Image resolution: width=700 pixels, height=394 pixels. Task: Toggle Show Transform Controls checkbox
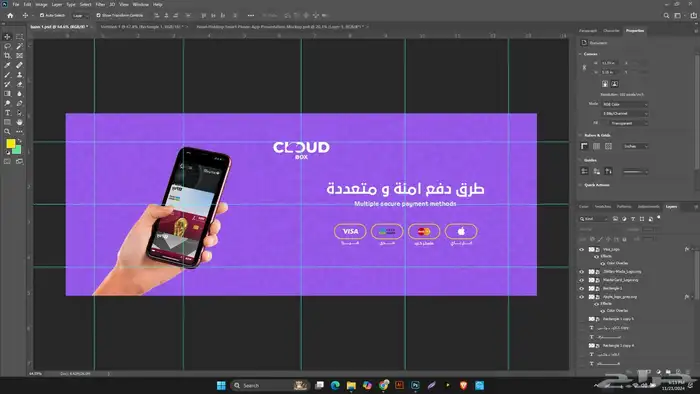pyautogui.click(x=98, y=15)
